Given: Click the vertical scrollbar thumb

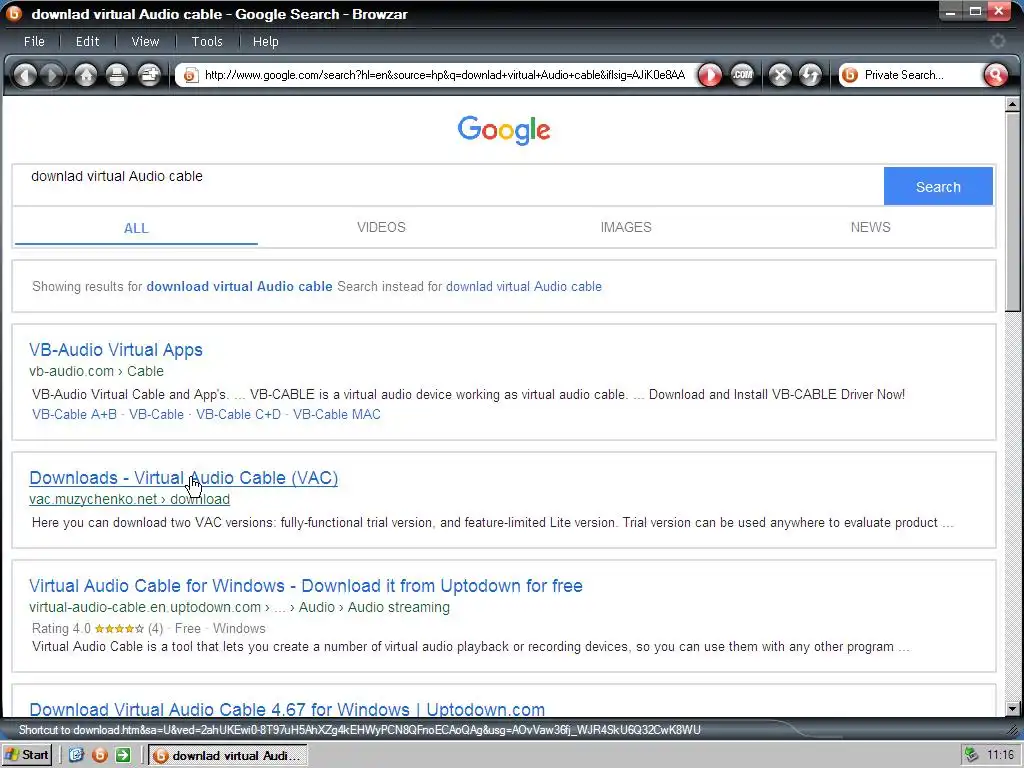Looking at the screenshot, I should tap(1012, 212).
